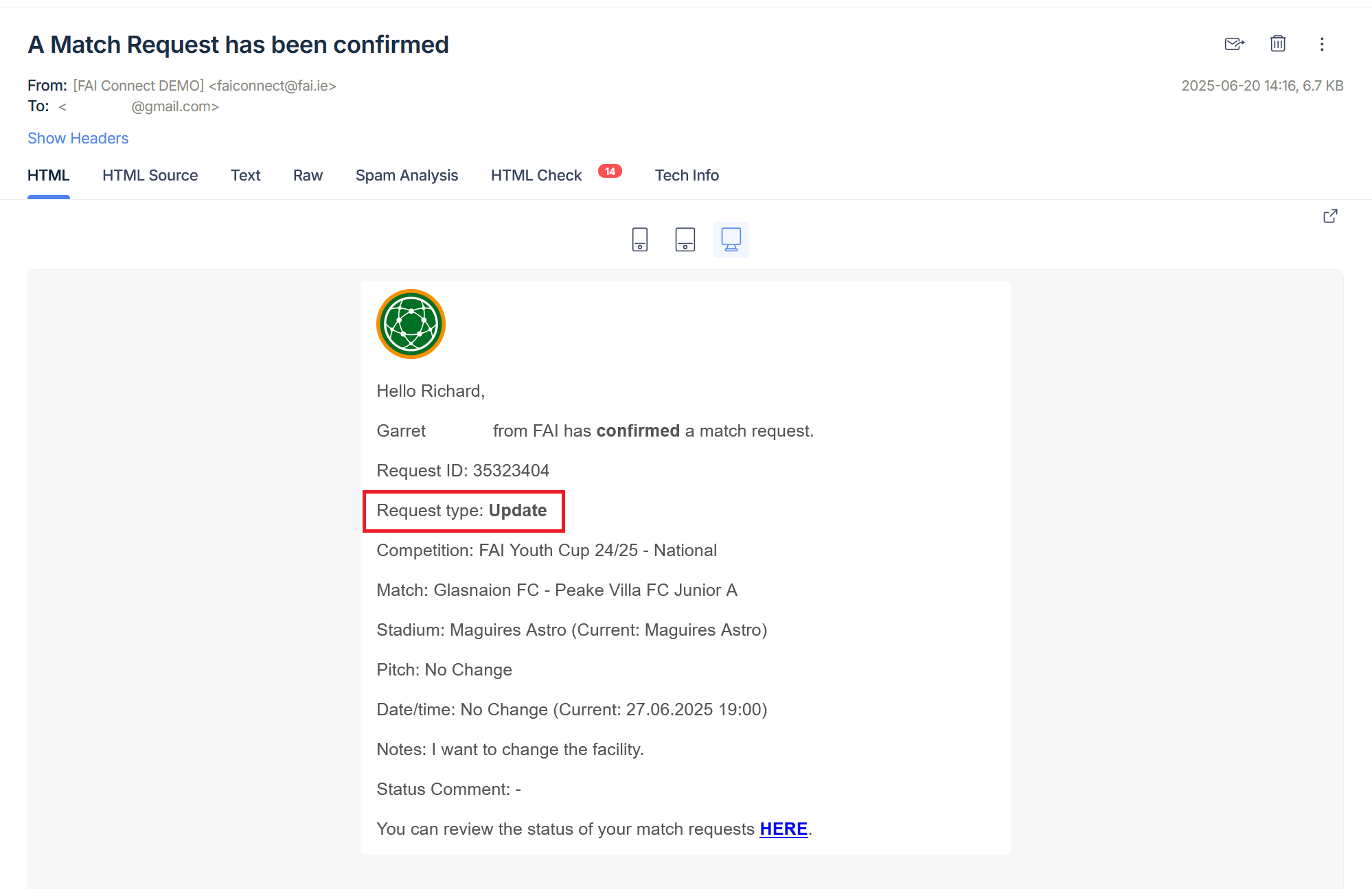Switch to the mobile phone preview
This screenshot has height=889, width=1372.
tap(639, 240)
